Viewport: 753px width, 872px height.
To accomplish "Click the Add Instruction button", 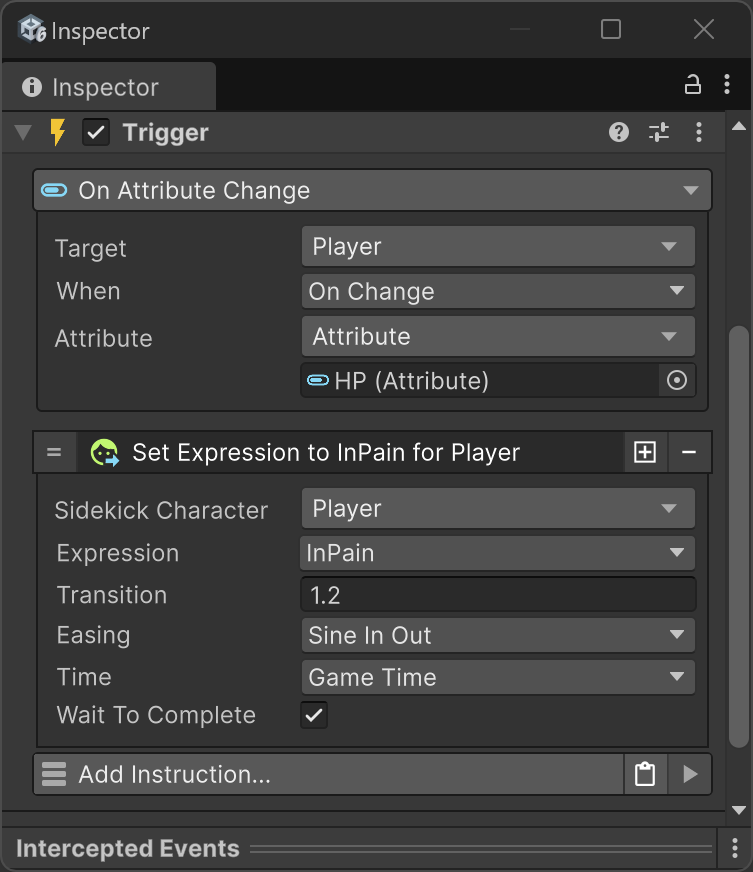I will click(328, 774).
